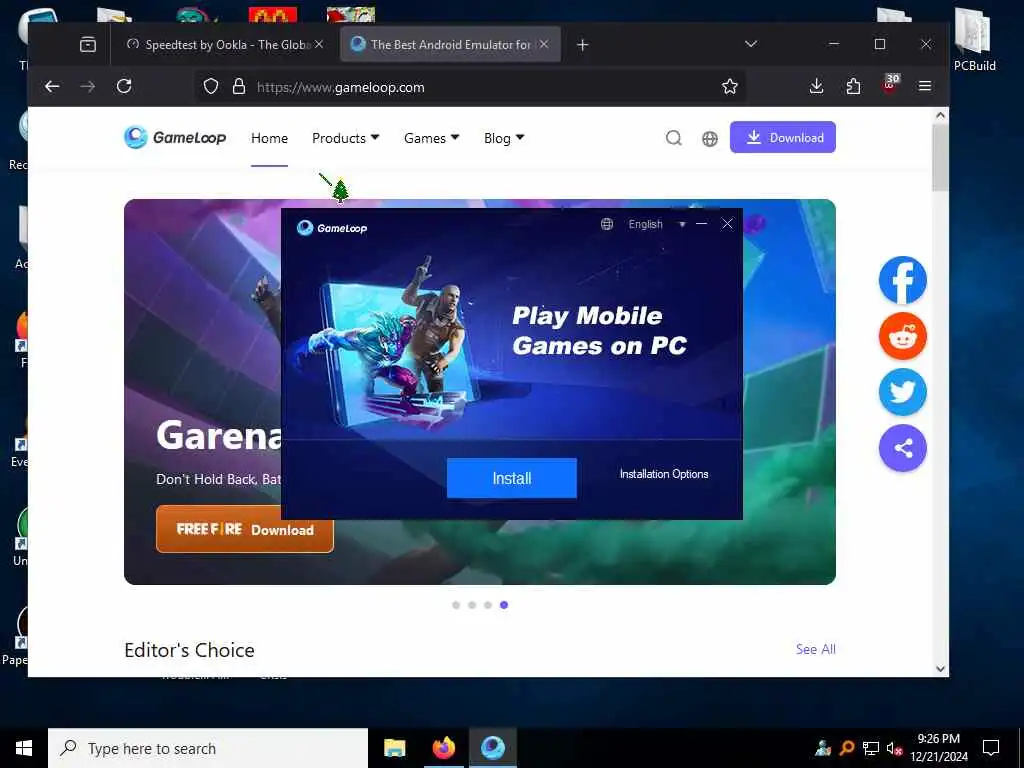Click the network tray icon
Screen dimensions: 1024x768
pyautogui.click(x=870, y=748)
